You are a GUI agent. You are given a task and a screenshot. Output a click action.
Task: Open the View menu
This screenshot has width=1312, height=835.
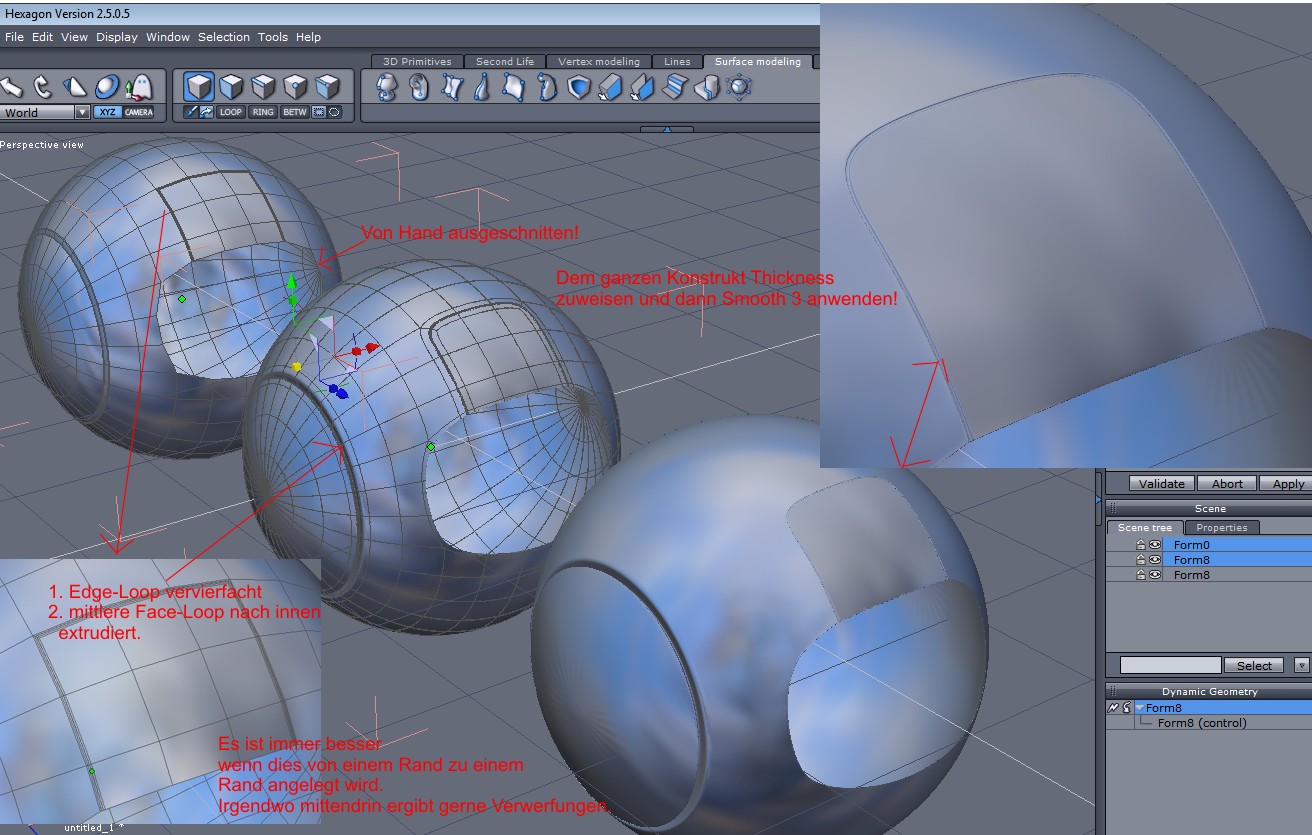74,37
